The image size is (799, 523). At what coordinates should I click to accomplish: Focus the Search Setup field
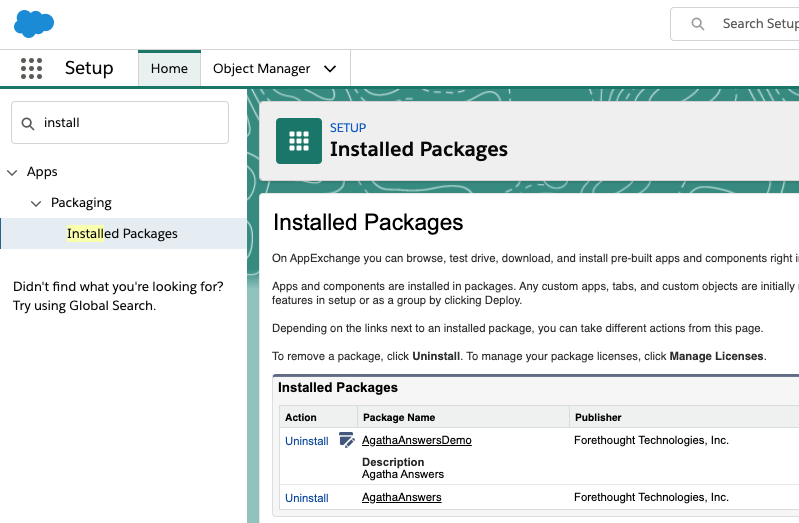tap(735, 24)
